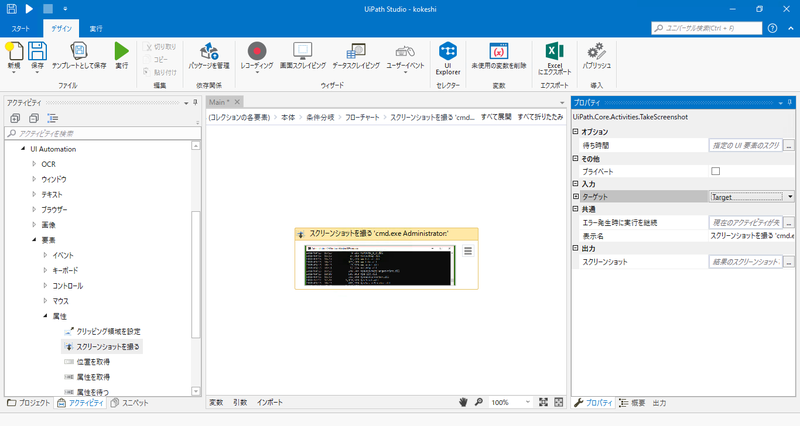Open 画面スクレイピング (Screen Scraping) wizard
The width and height of the screenshot is (800, 426).
[303, 56]
